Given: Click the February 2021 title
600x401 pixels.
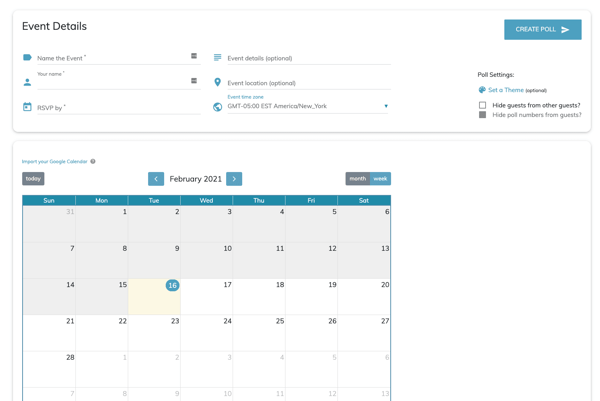Looking at the screenshot, I should 196,179.
